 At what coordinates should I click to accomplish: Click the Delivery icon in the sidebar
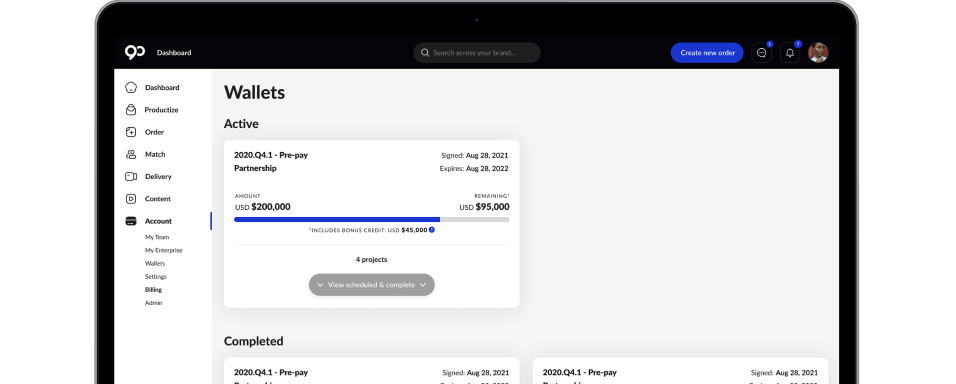click(130, 177)
